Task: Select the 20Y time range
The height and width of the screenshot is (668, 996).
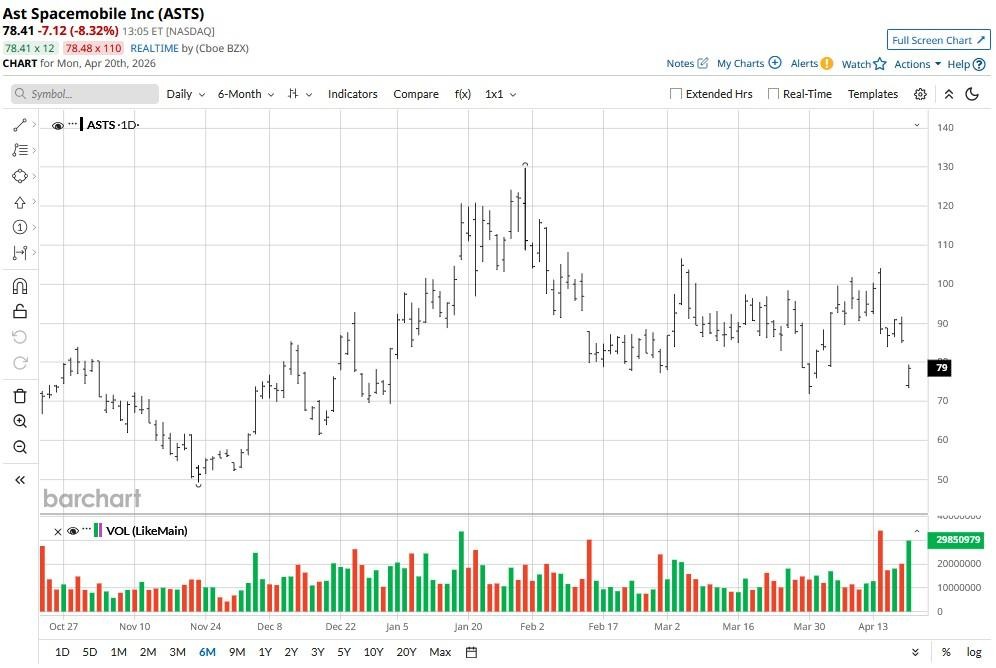Action: click(406, 652)
